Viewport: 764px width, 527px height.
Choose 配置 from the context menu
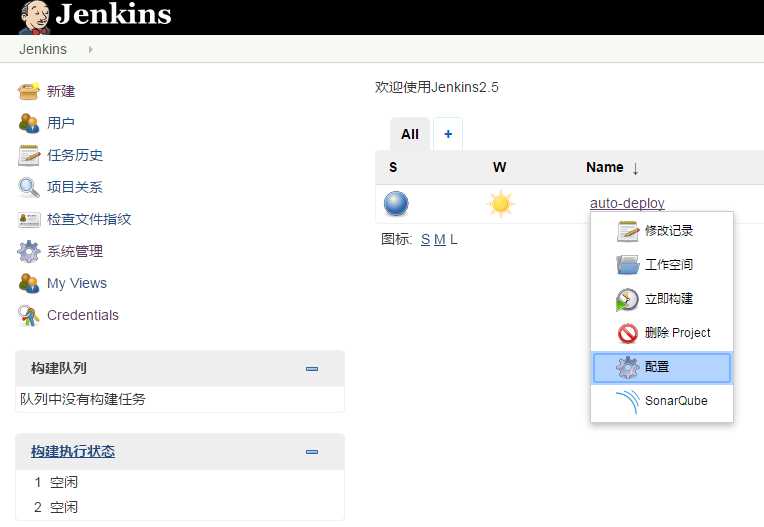click(662, 367)
